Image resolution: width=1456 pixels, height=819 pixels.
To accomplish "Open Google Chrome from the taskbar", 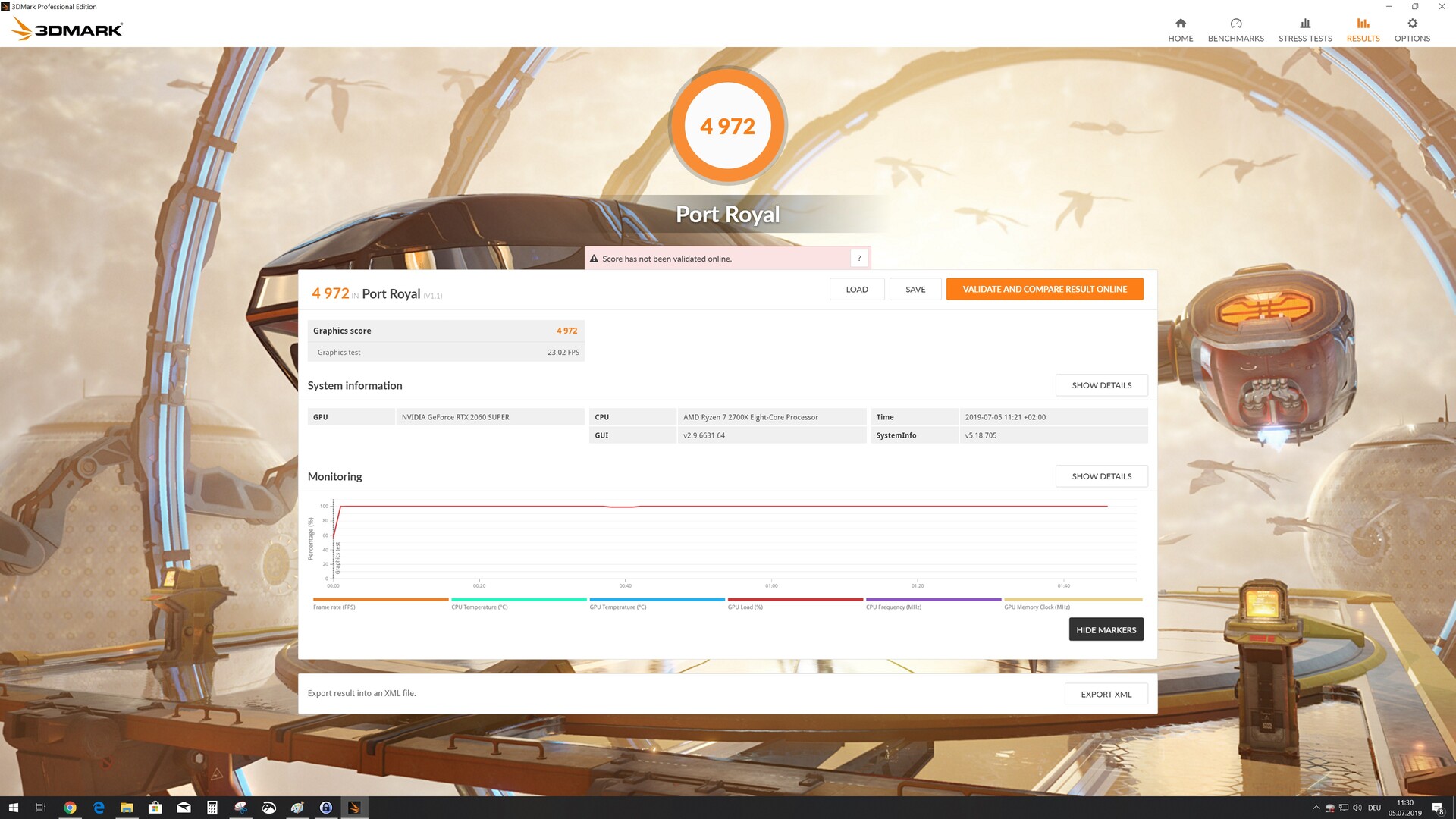I will click(x=70, y=808).
